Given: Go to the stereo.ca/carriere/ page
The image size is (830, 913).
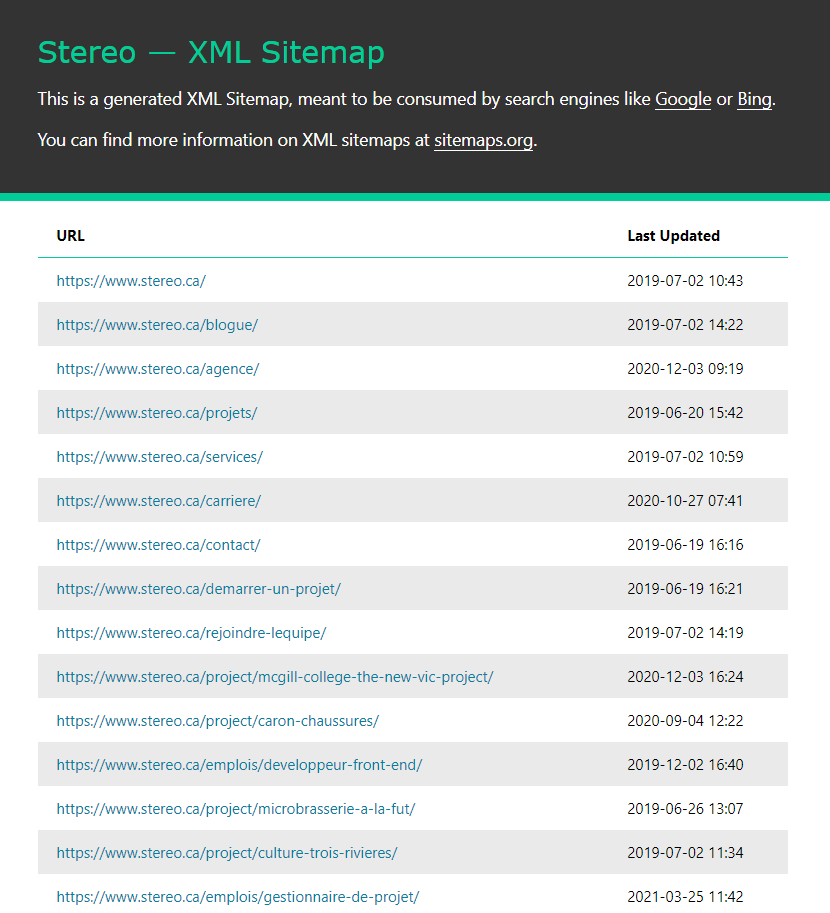Looking at the screenshot, I should click(159, 501).
